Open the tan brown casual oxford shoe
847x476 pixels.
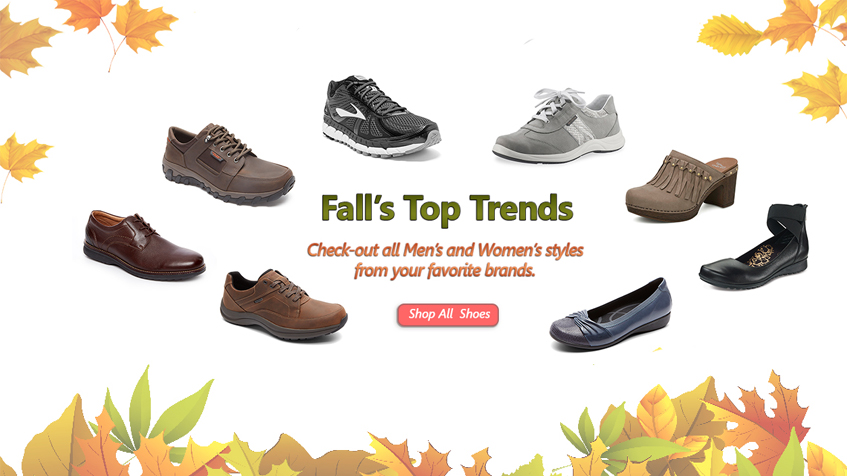point(283,304)
